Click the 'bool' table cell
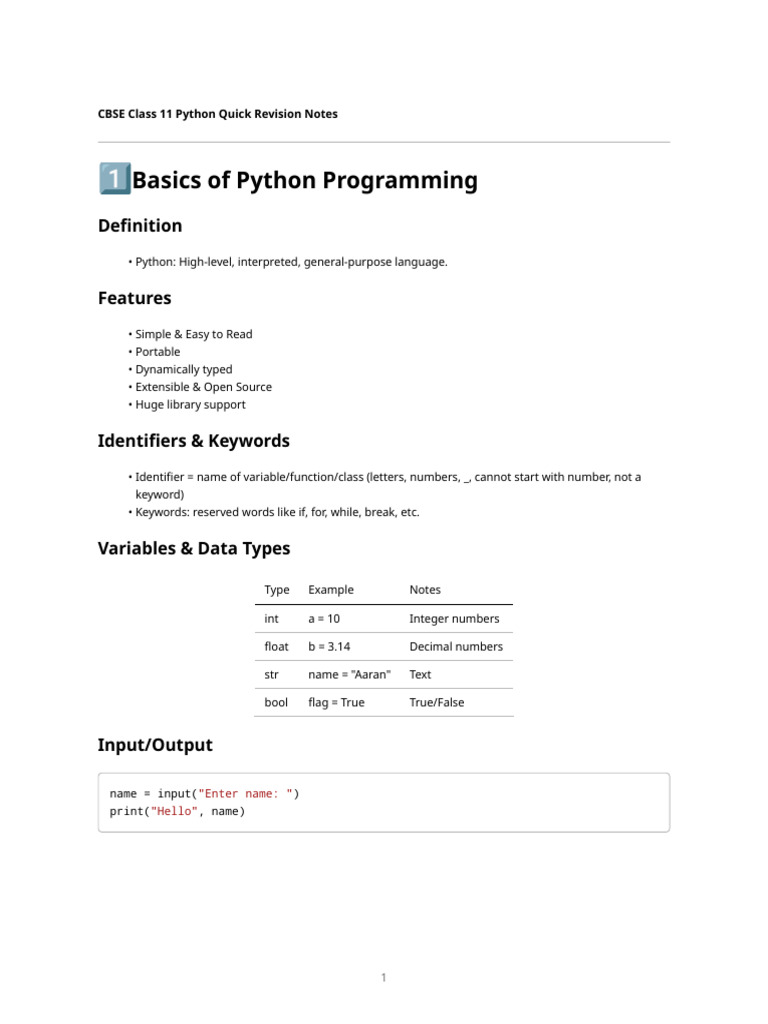The height and width of the screenshot is (1024, 768). coord(276,703)
